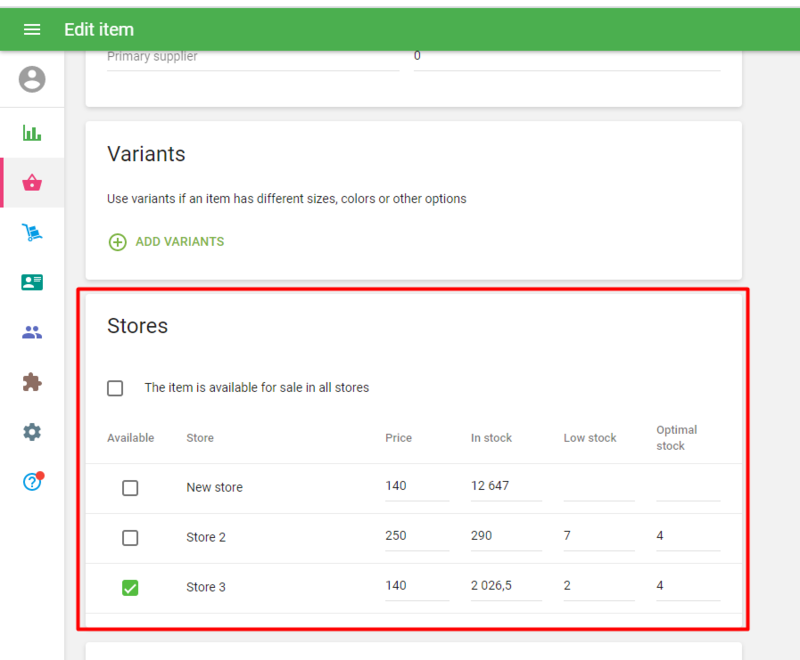Open the Integrations puzzle piece icon

click(x=32, y=382)
